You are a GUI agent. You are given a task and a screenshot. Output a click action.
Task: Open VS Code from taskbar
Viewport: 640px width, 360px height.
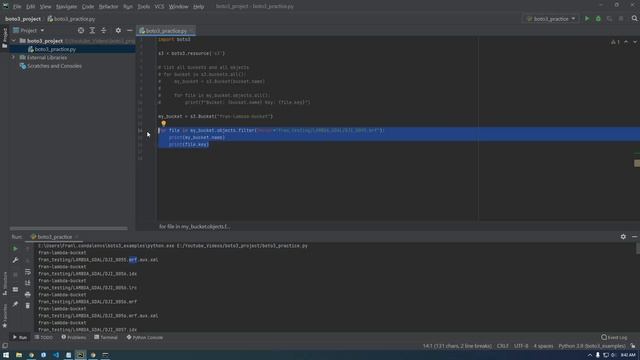(x=56, y=355)
